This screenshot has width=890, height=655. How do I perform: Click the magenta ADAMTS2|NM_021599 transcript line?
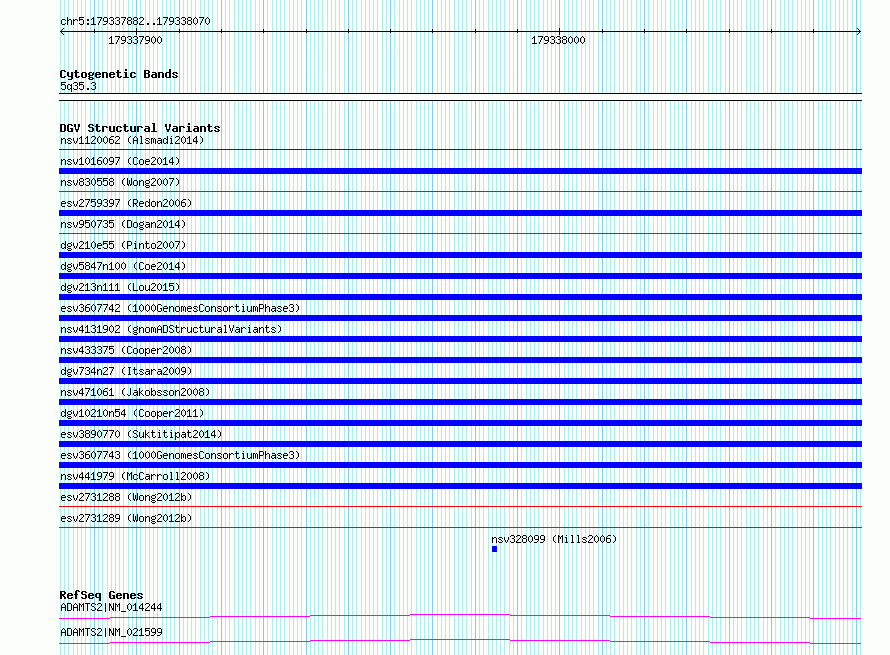pos(460,641)
